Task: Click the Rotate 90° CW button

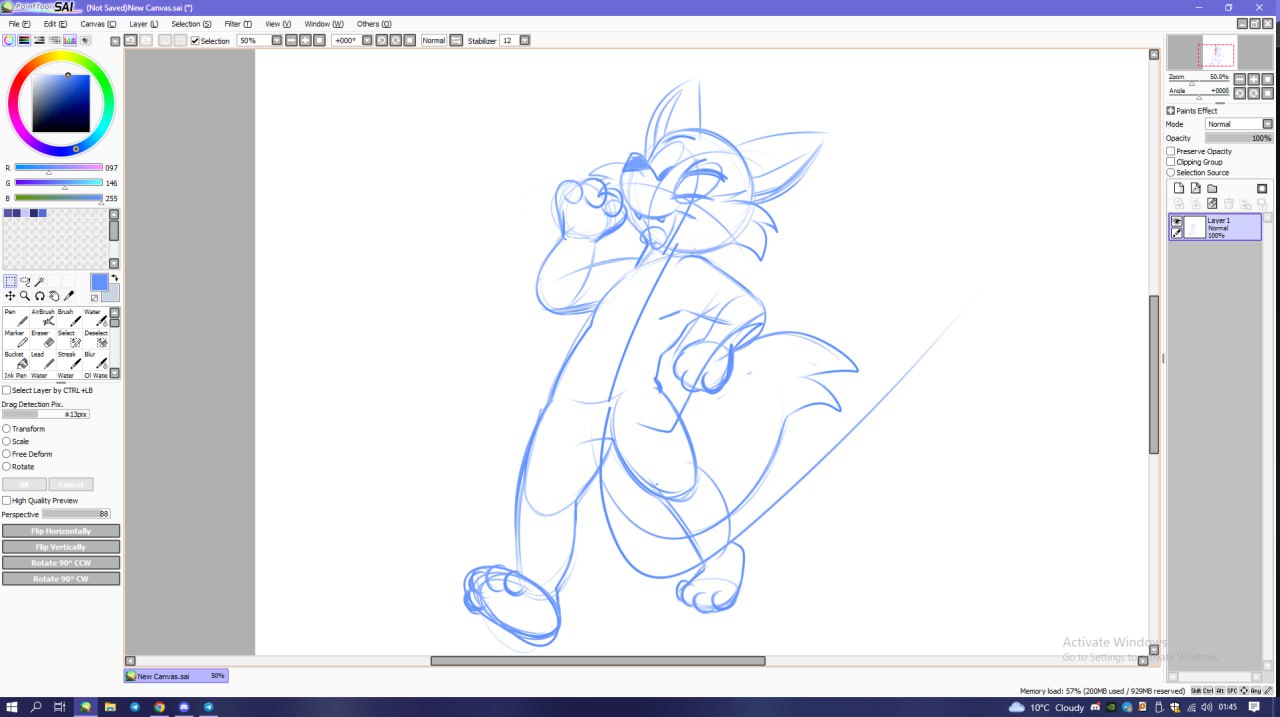Action: coord(61,579)
